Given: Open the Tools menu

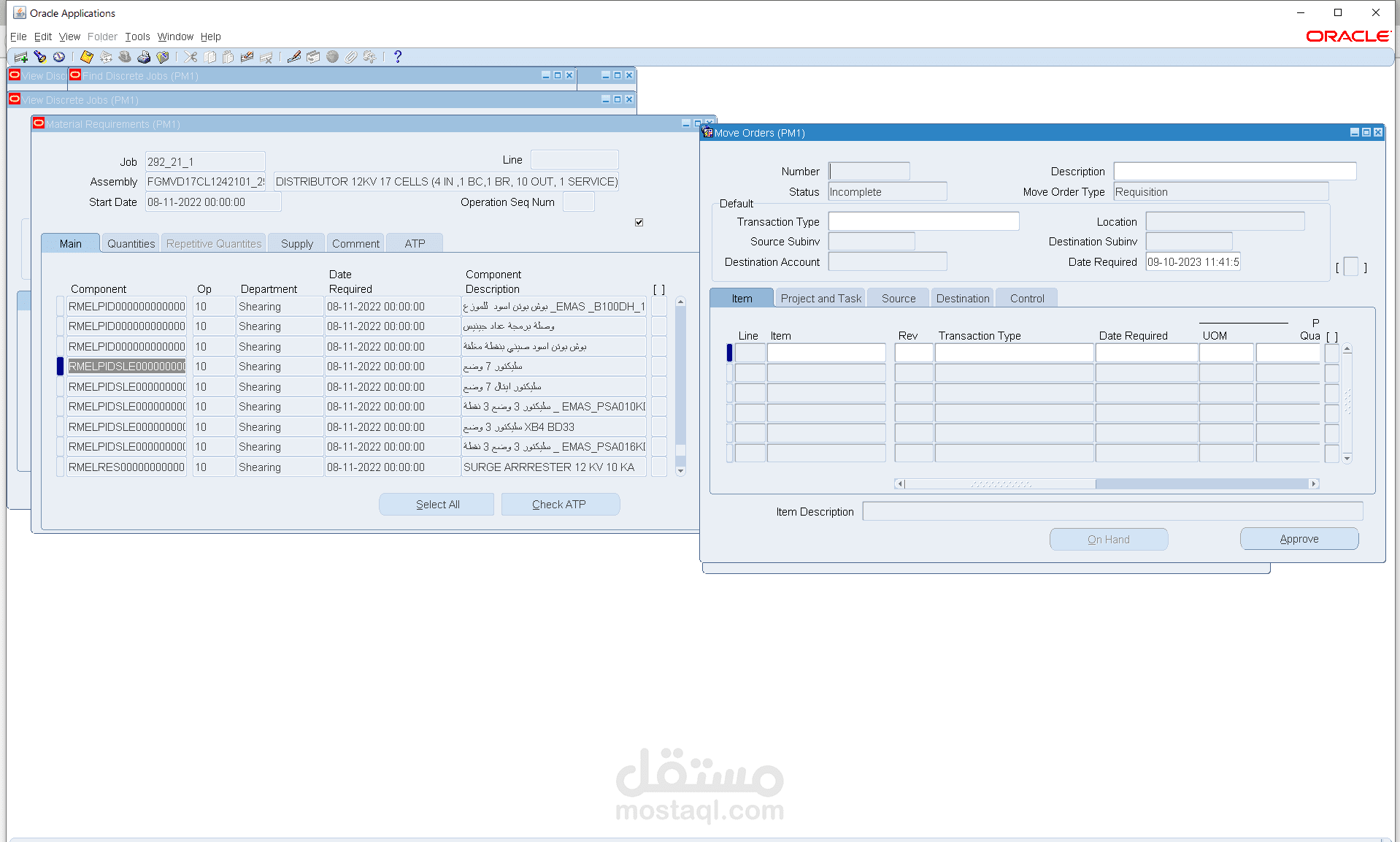Looking at the screenshot, I should (137, 37).
